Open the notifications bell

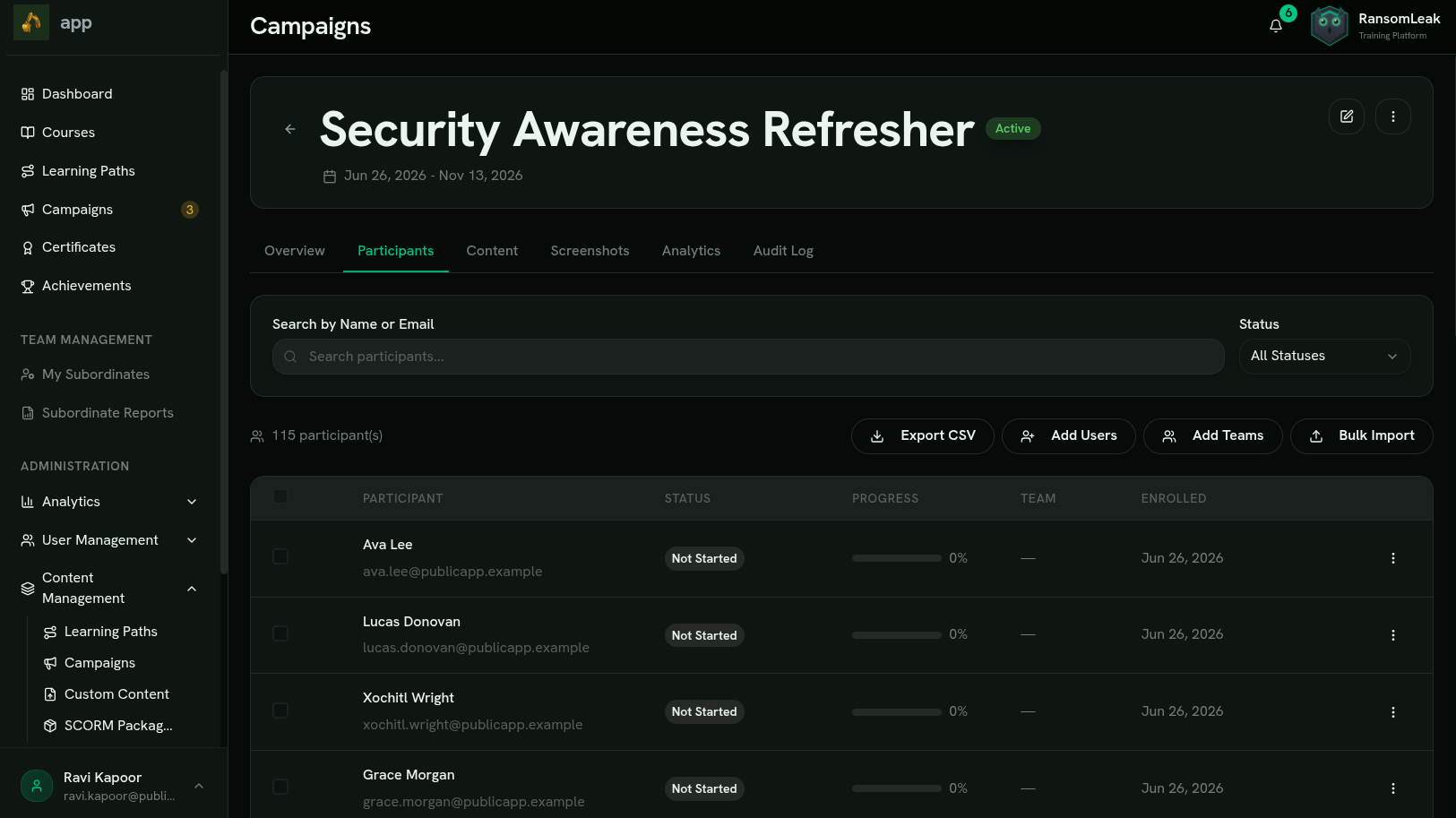coord(1276,25)
